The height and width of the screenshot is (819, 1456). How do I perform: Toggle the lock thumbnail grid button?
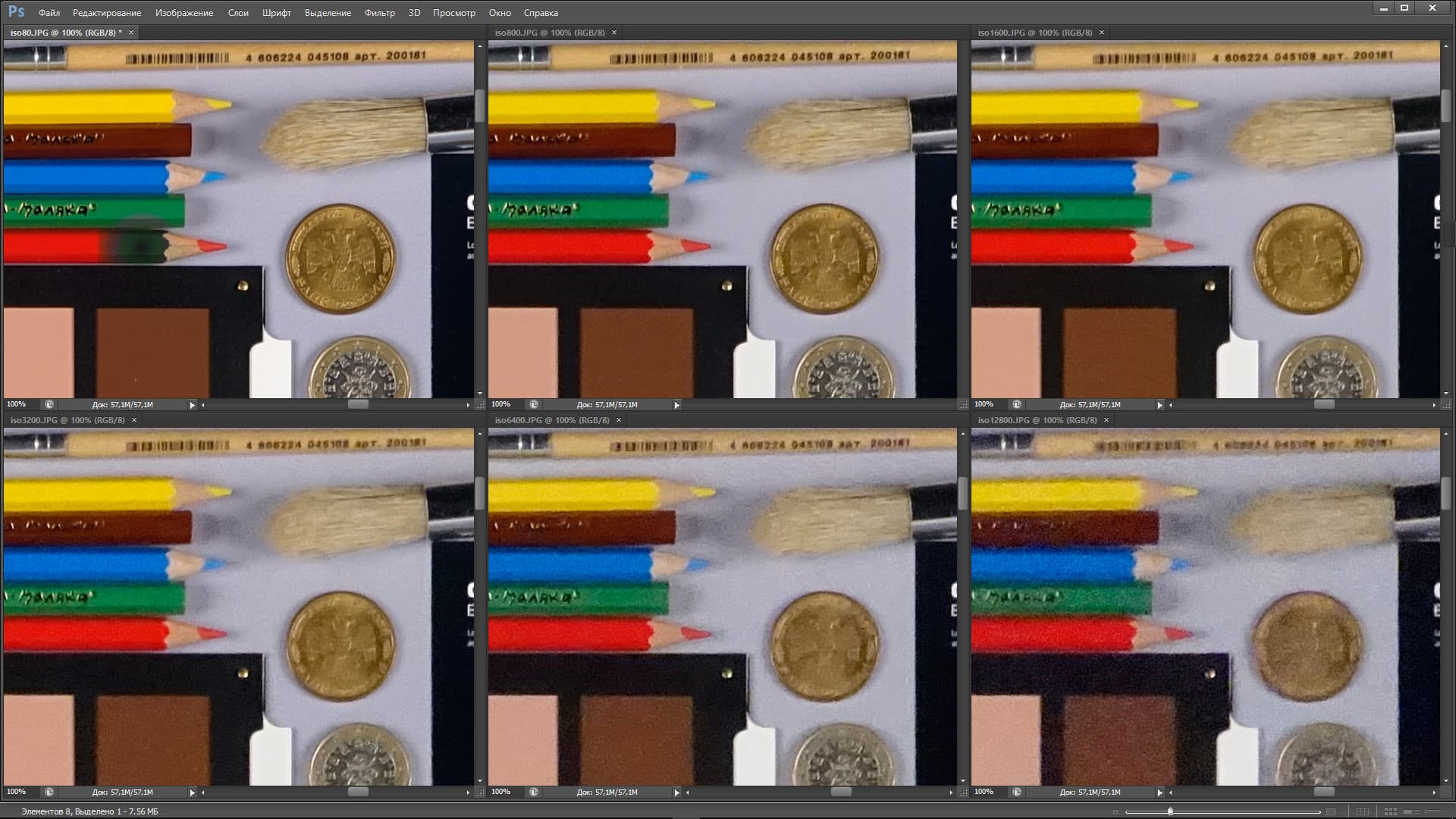click(1363, 811)
